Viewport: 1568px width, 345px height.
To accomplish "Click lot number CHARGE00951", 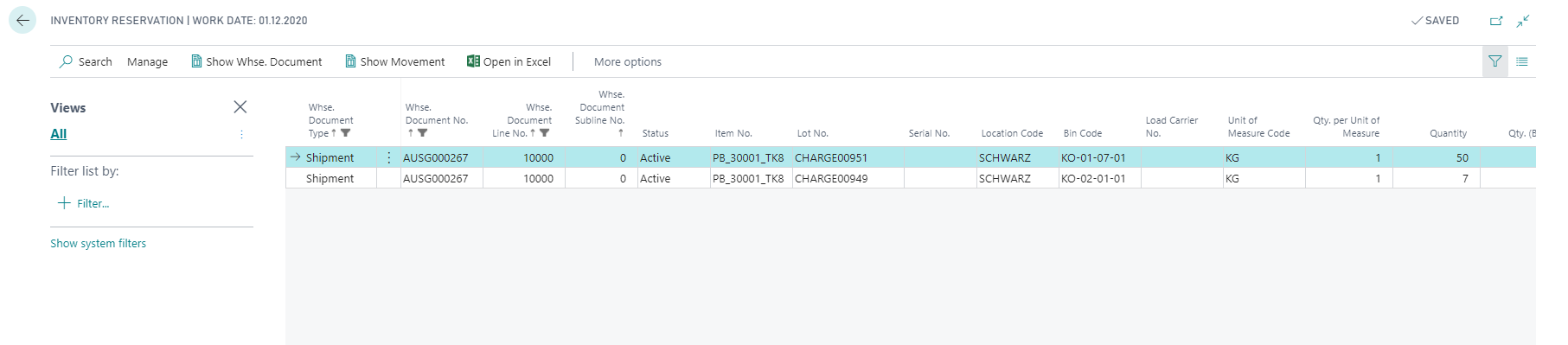I will [830, 157].
